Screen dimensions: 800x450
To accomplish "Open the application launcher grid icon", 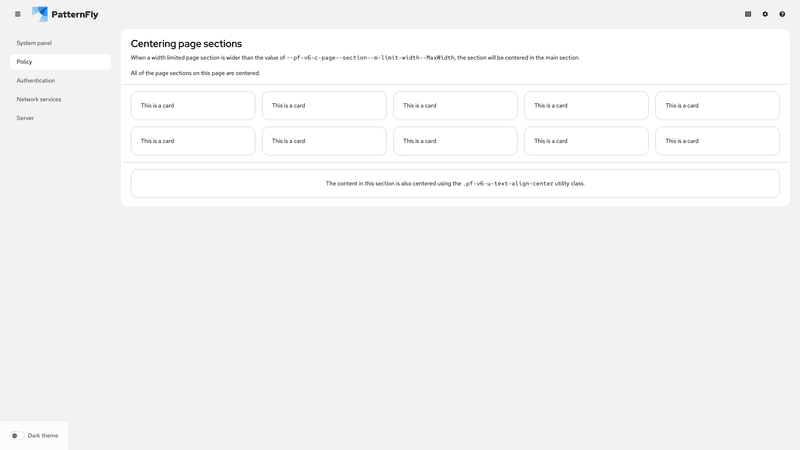I will tap(748, 14).
